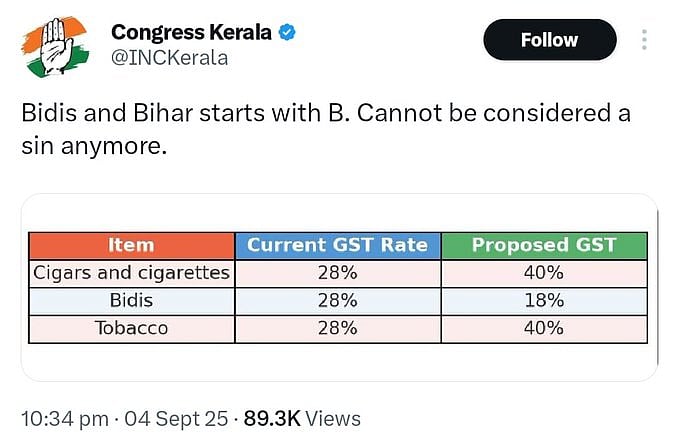The height and width of the screenshot is (436, 679).
Task: Open the @INCKerala handle link
Action: [170, 58]
